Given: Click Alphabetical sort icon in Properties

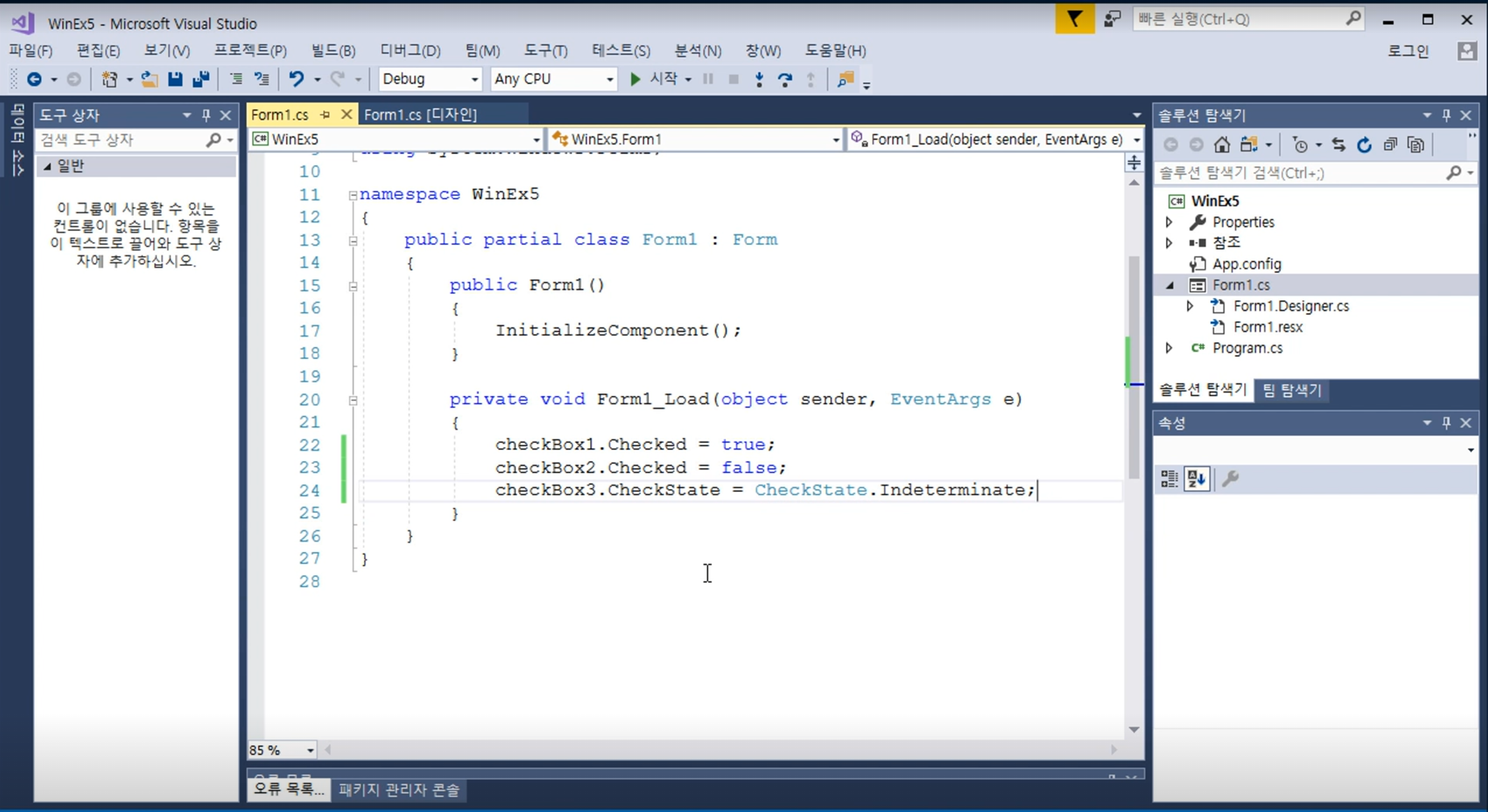Looking at the screenshot, I should pyautogui.click(x=1197, y=479).
